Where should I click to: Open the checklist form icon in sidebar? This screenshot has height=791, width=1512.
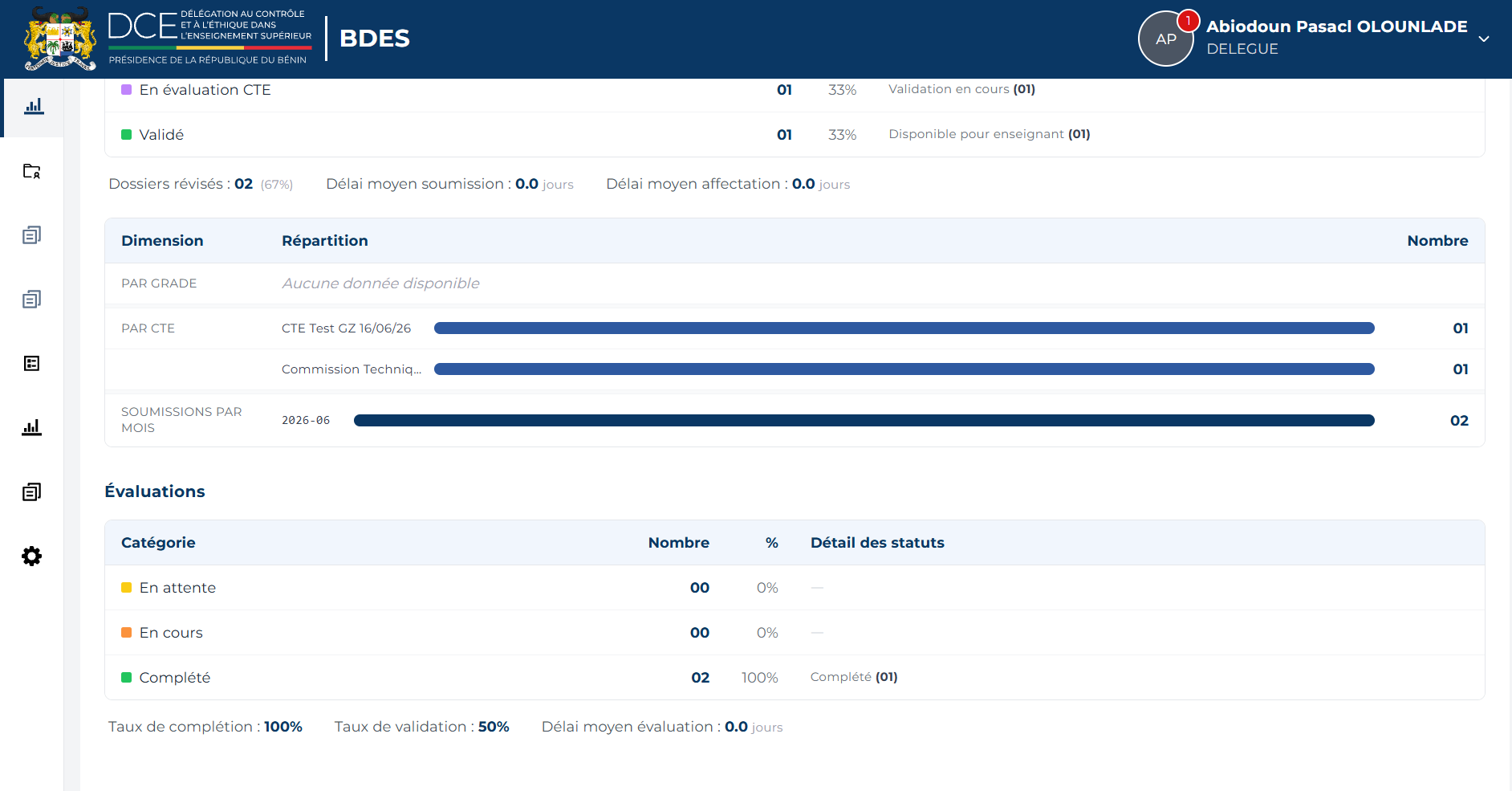(x=32, y=364)
